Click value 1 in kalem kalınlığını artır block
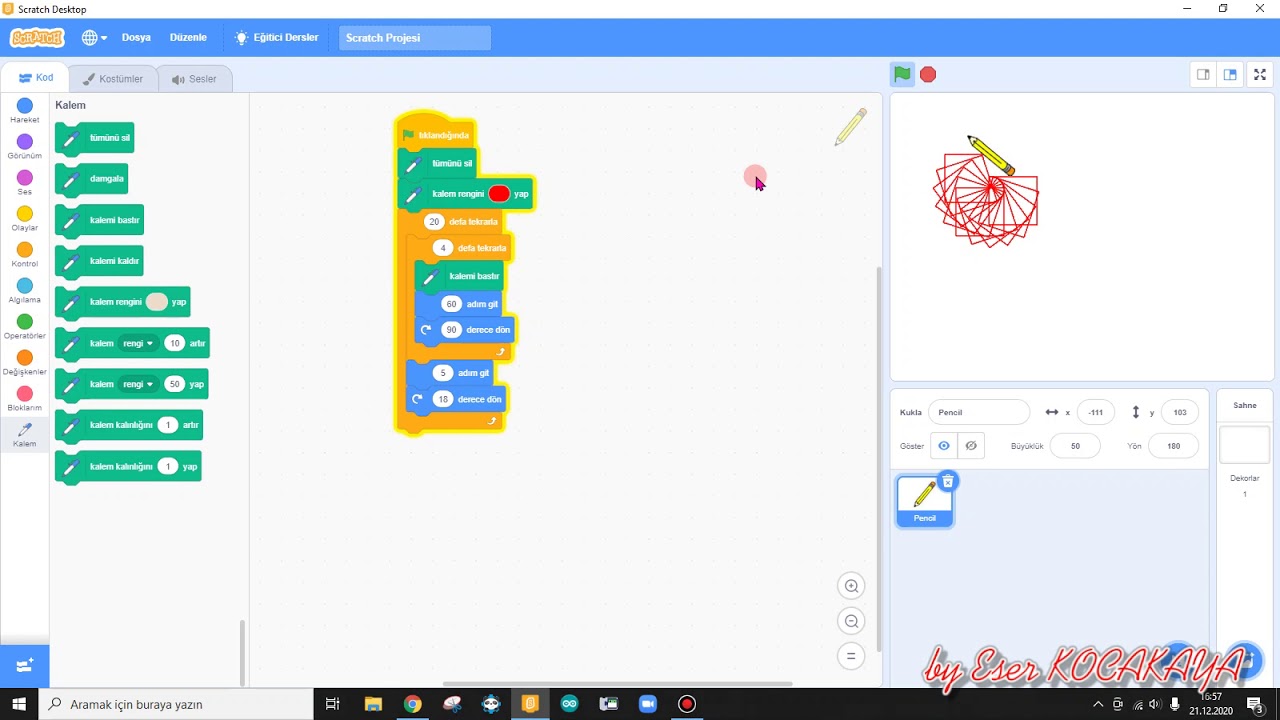 (168, 425)
